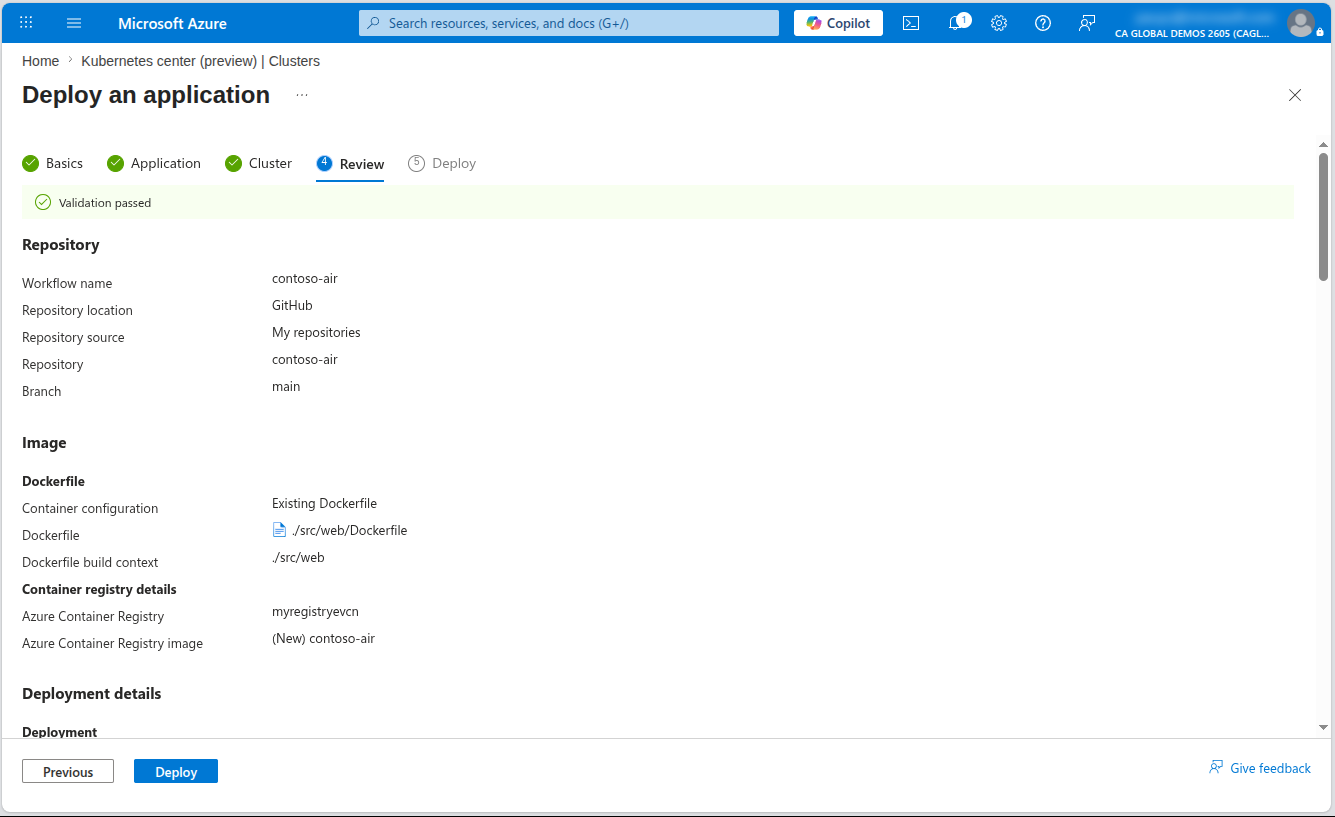Open the Azure apps grid launcher
Image resolution: width=1335 pixels, height=817 pixels.
point(27,23)
